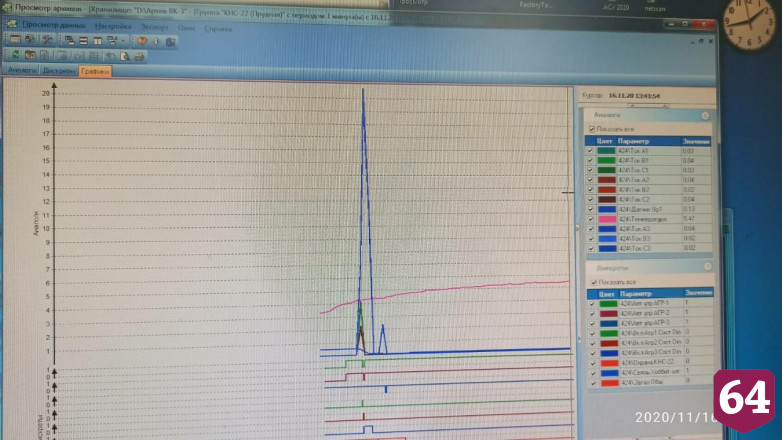Image resolution: width=782 pixels, height=440 pixels.
Task: Click the green refresh icon
Action: pos(15,54)
